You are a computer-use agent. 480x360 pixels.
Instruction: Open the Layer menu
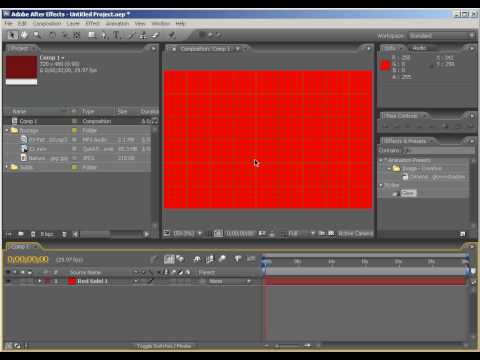(x=73, y=24)
